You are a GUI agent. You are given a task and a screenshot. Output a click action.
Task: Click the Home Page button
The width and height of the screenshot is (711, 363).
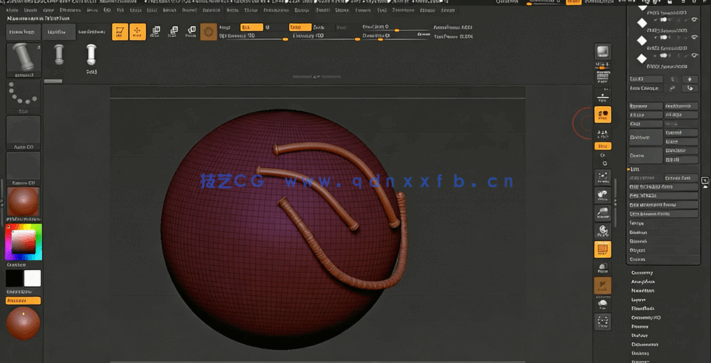[x=23, y=32]
